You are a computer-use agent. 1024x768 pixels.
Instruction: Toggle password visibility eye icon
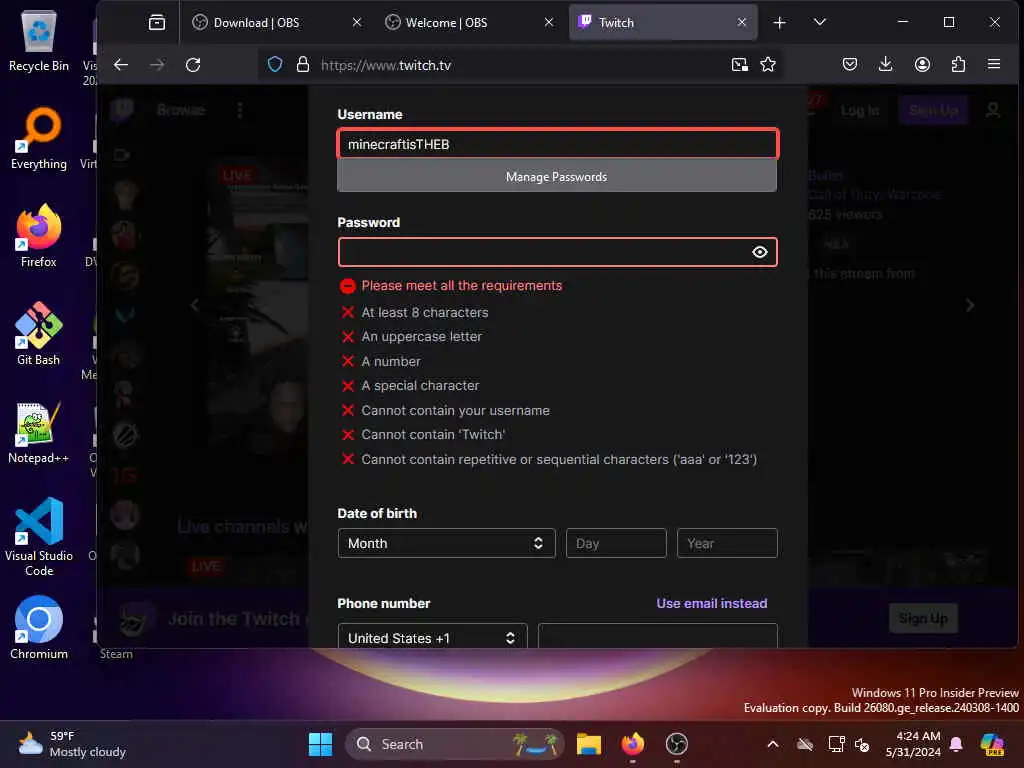(760, 252)
